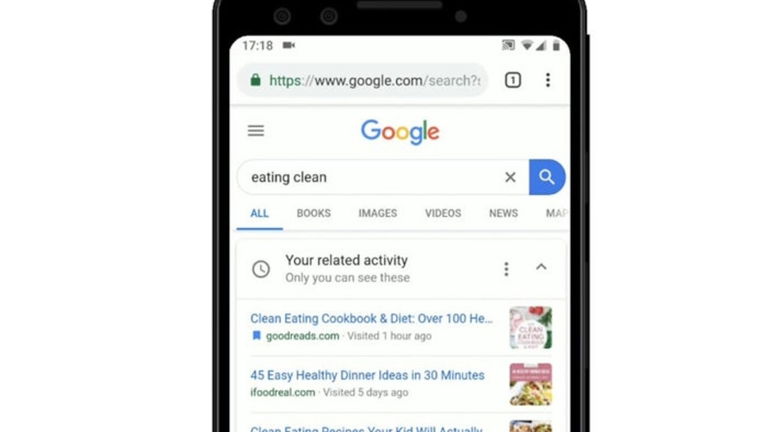Image resolution: width=768 pixels, height=432 pixels.
Task: Switch to the BOOKS tab
Action: point(313,213)
